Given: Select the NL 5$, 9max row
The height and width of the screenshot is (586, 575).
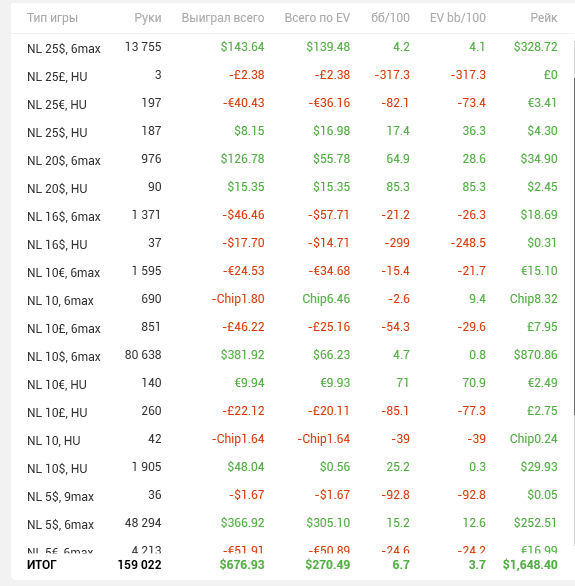Looking at the screenshot, I should tap(292, 496).
